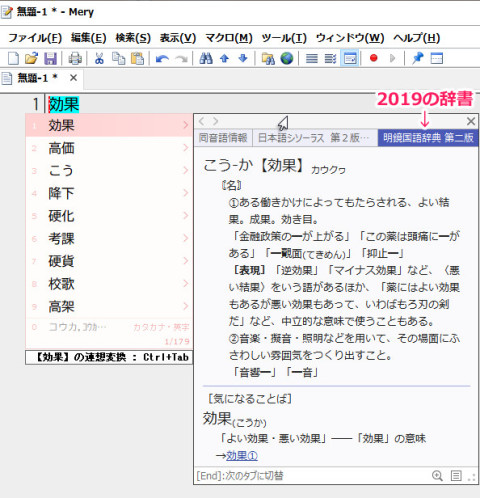Choose candidate 硬貨
Screen dimensions: 480x498
coord(109,261)
